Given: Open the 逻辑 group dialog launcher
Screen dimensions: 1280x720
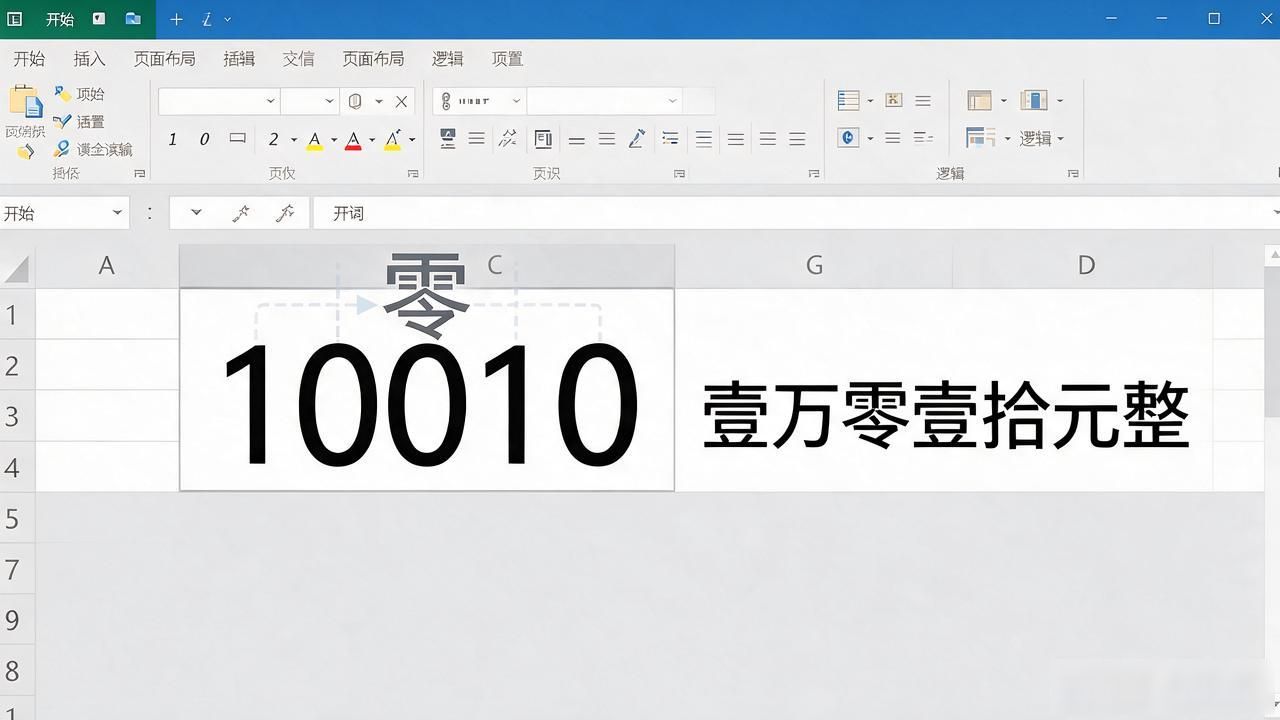Looking at the screenshot, I should click(x=1073, y=173).
